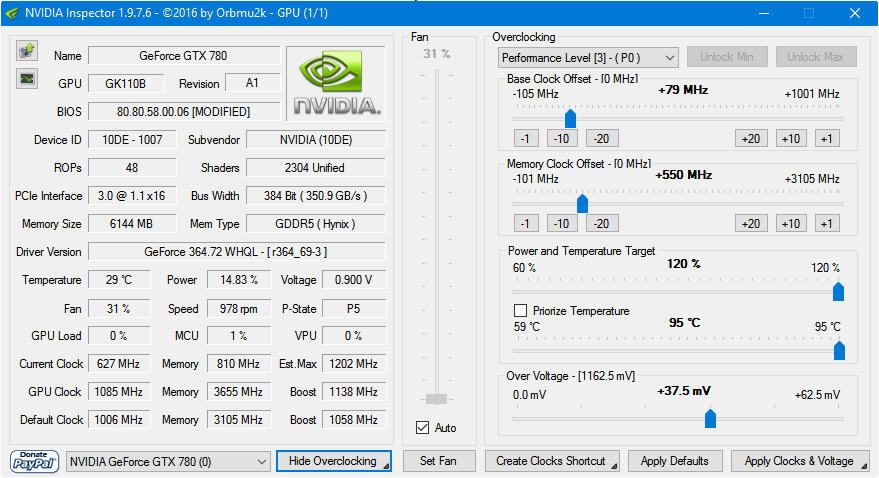Click the Mem Type value GDDR5 ( Hynix )

tap(316, 224)
